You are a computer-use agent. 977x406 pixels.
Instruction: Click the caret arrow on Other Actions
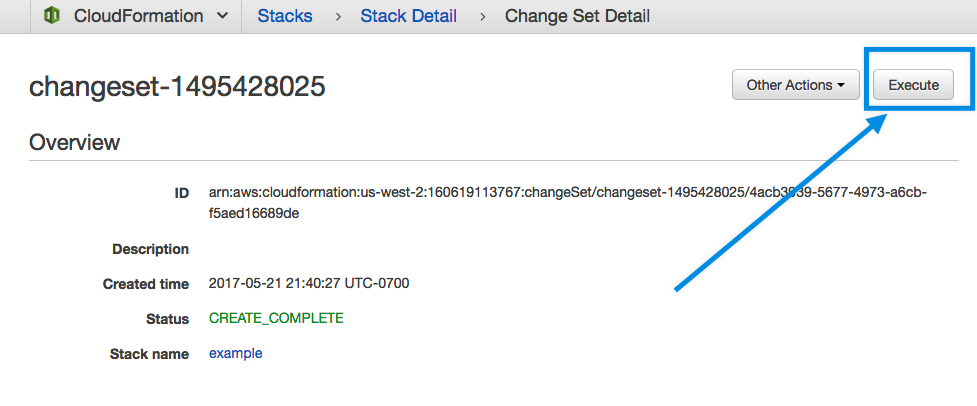[841, 86]
